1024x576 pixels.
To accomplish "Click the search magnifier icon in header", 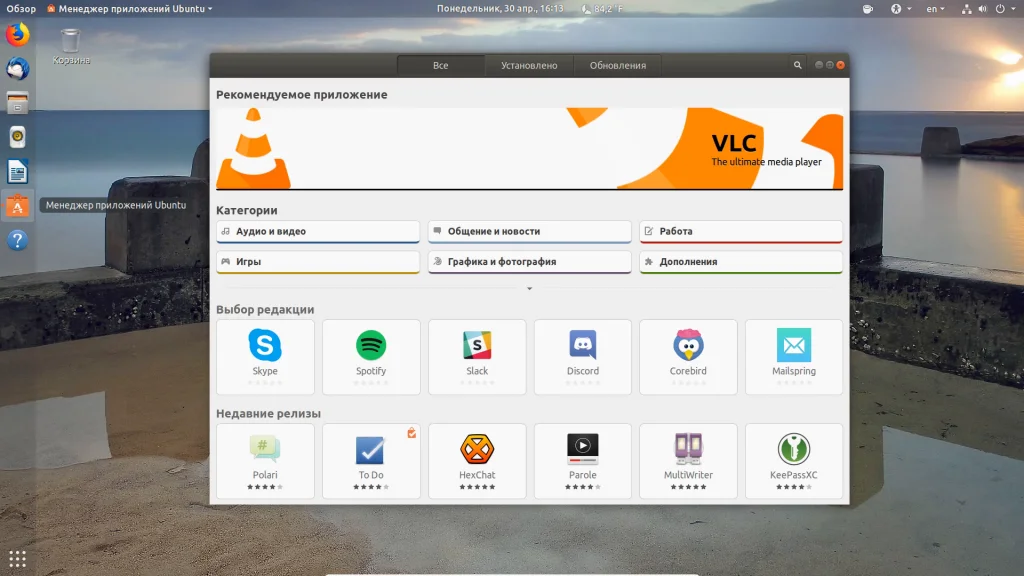I will click(797, 65).
